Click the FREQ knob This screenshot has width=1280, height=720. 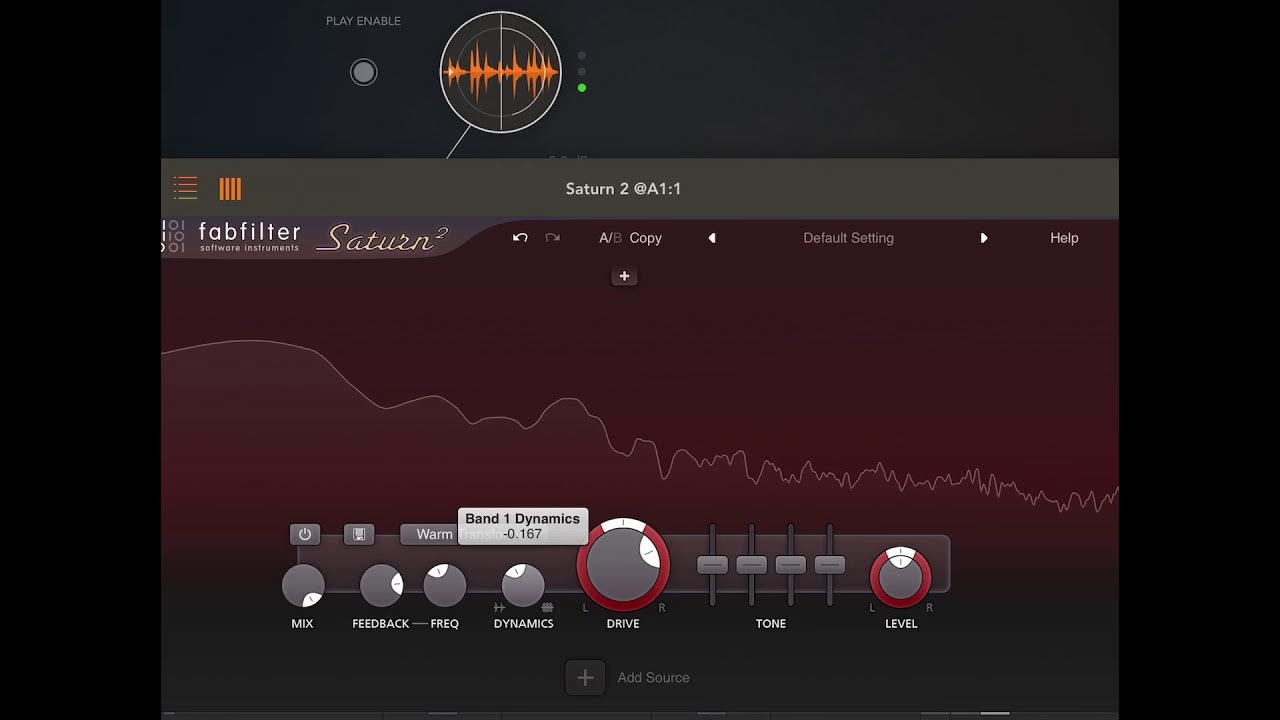coord(445,586)
